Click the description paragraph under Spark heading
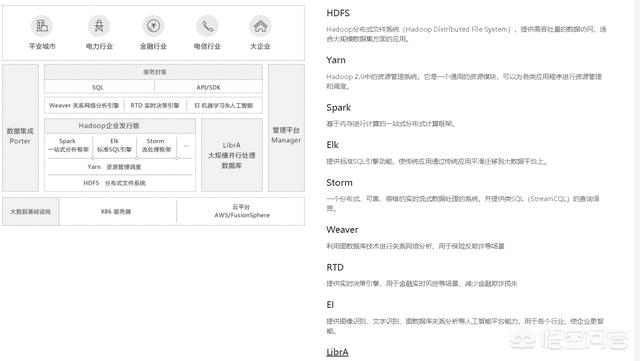Viewport: 640px width, 361px height. (x=391, y=124)
